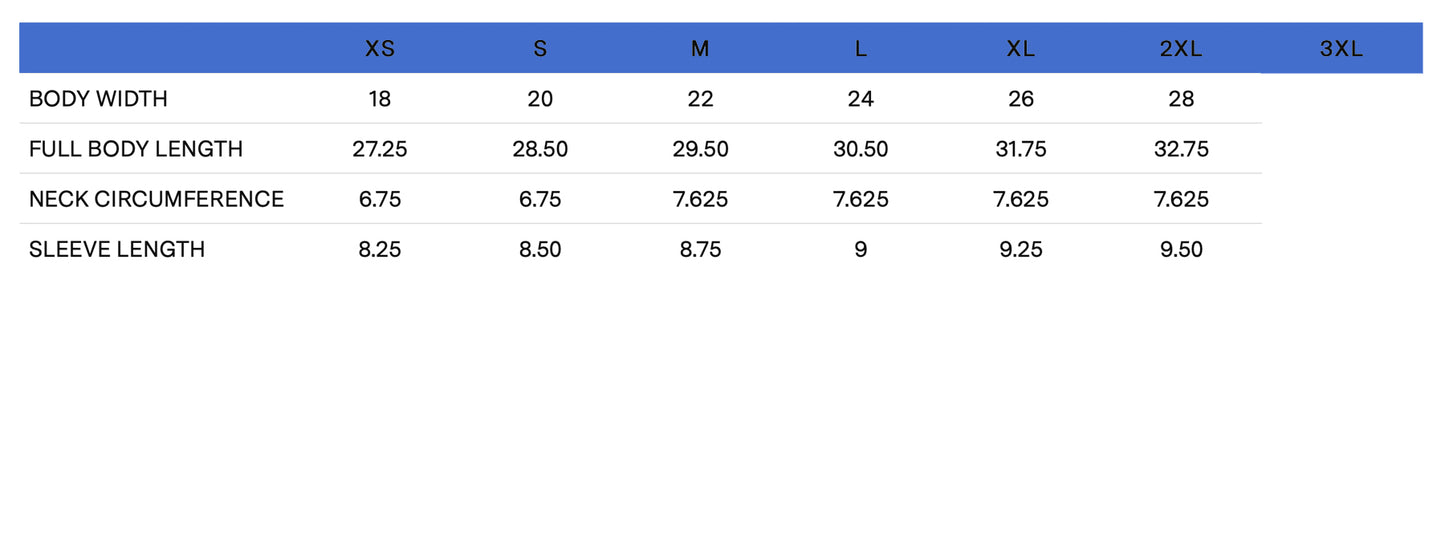Click the M size column header

[700, 49]
